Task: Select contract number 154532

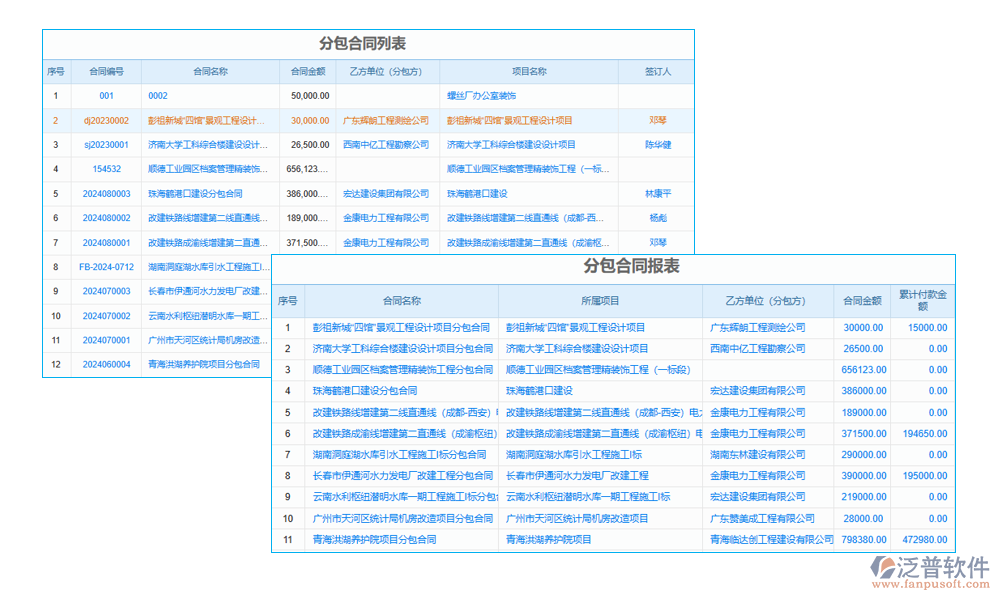Action: click(106, 169)
